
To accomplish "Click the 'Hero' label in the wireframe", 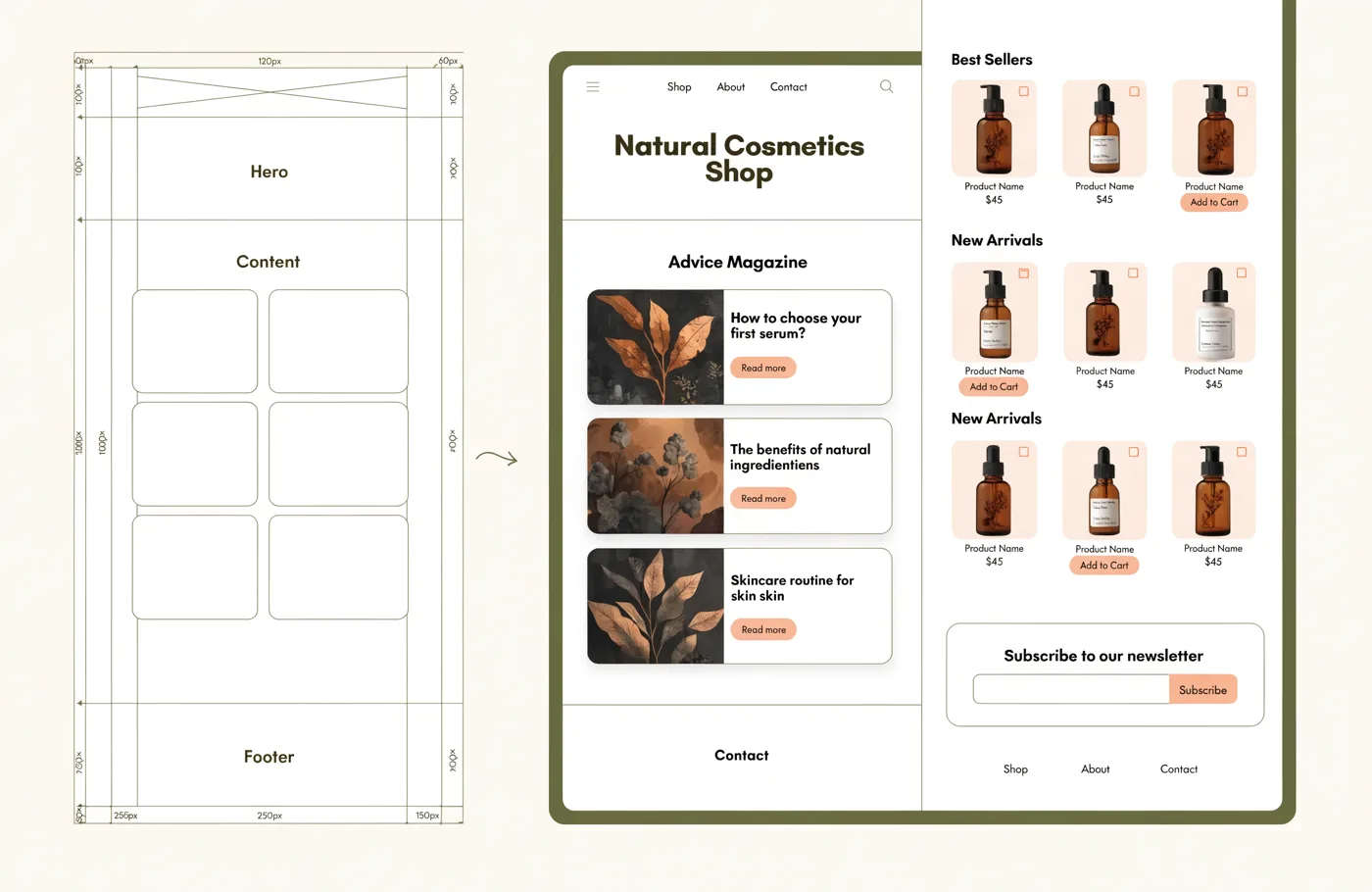I will [x=269, y=172].
